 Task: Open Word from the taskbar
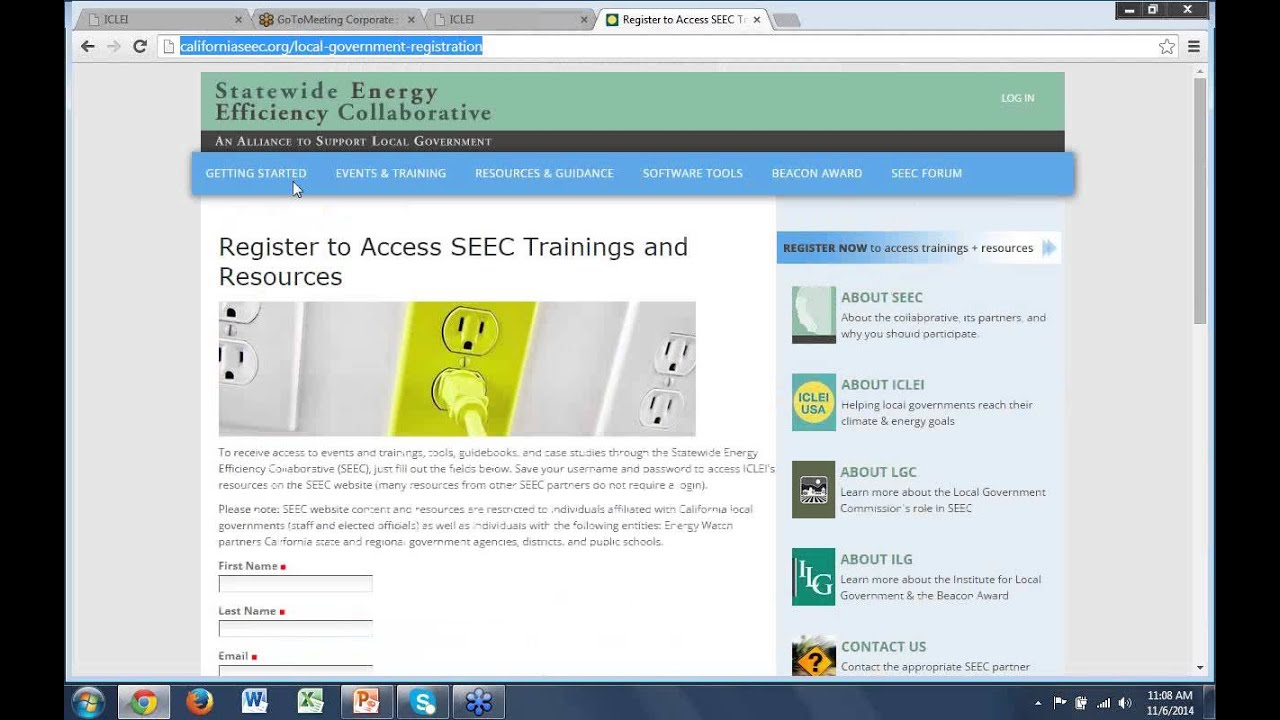255,702
